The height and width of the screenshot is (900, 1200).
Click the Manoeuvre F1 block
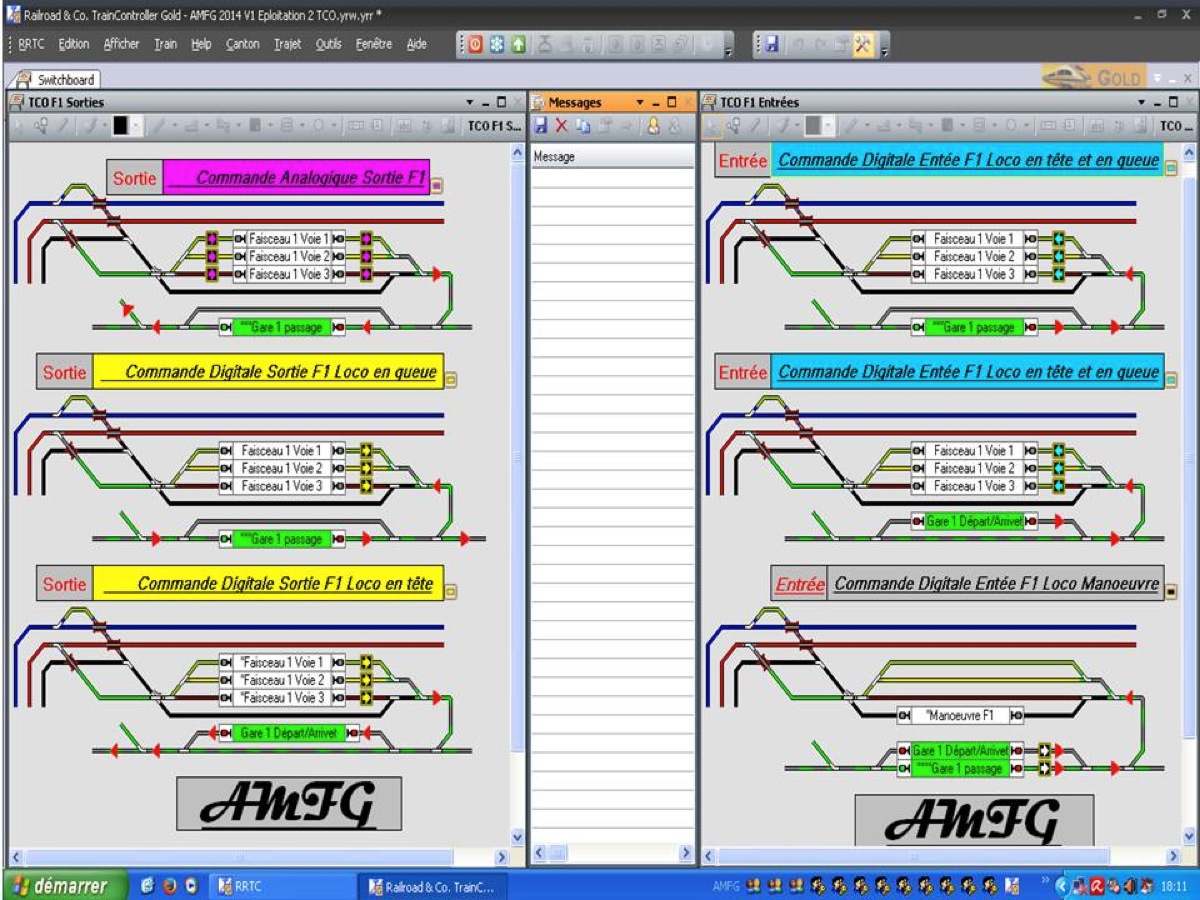point(960,715)
